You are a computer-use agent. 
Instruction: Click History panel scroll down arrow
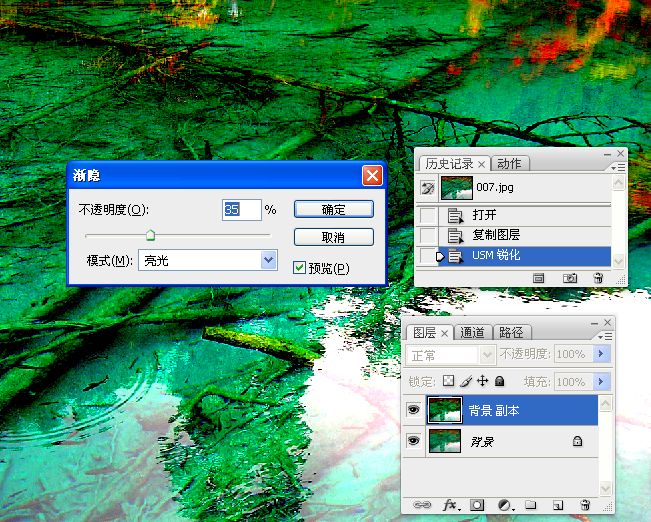coord(618,261)
